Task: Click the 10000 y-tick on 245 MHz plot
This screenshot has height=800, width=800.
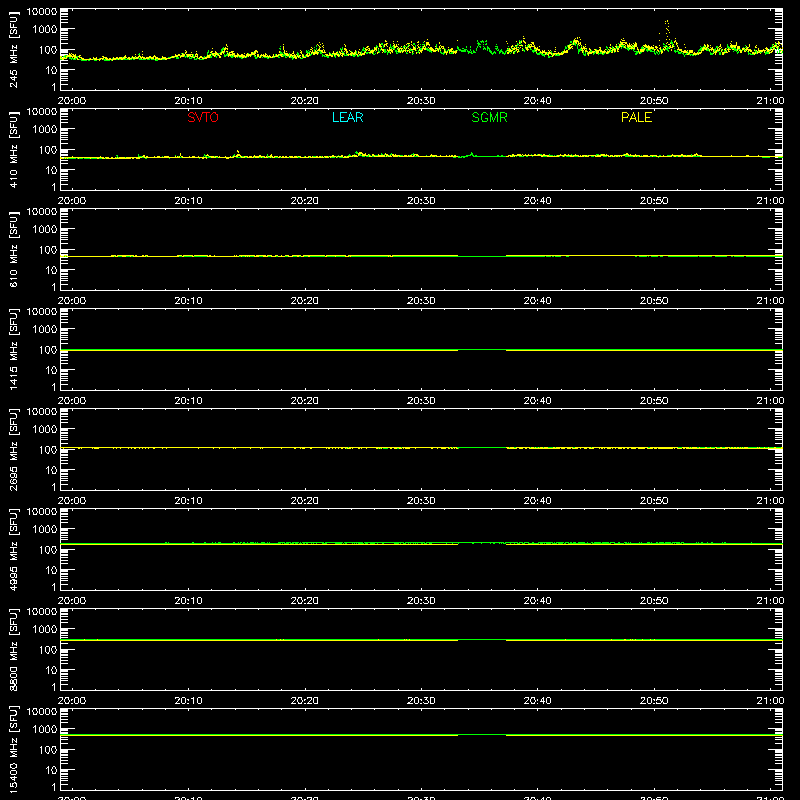Action: [x=42, y=12]
